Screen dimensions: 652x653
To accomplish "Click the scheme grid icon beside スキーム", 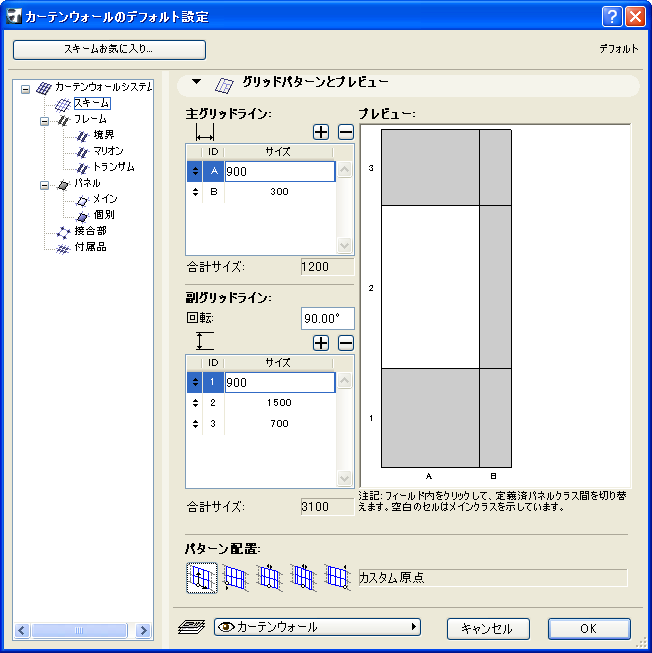I will click(63, 105).
